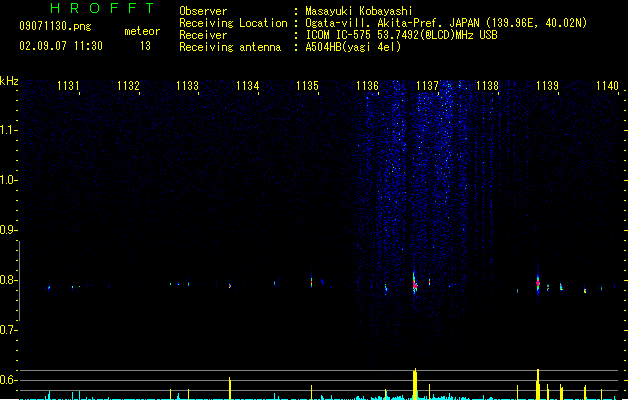Click the 1133 time axis label
629x400 pixels.
(188, 86)
